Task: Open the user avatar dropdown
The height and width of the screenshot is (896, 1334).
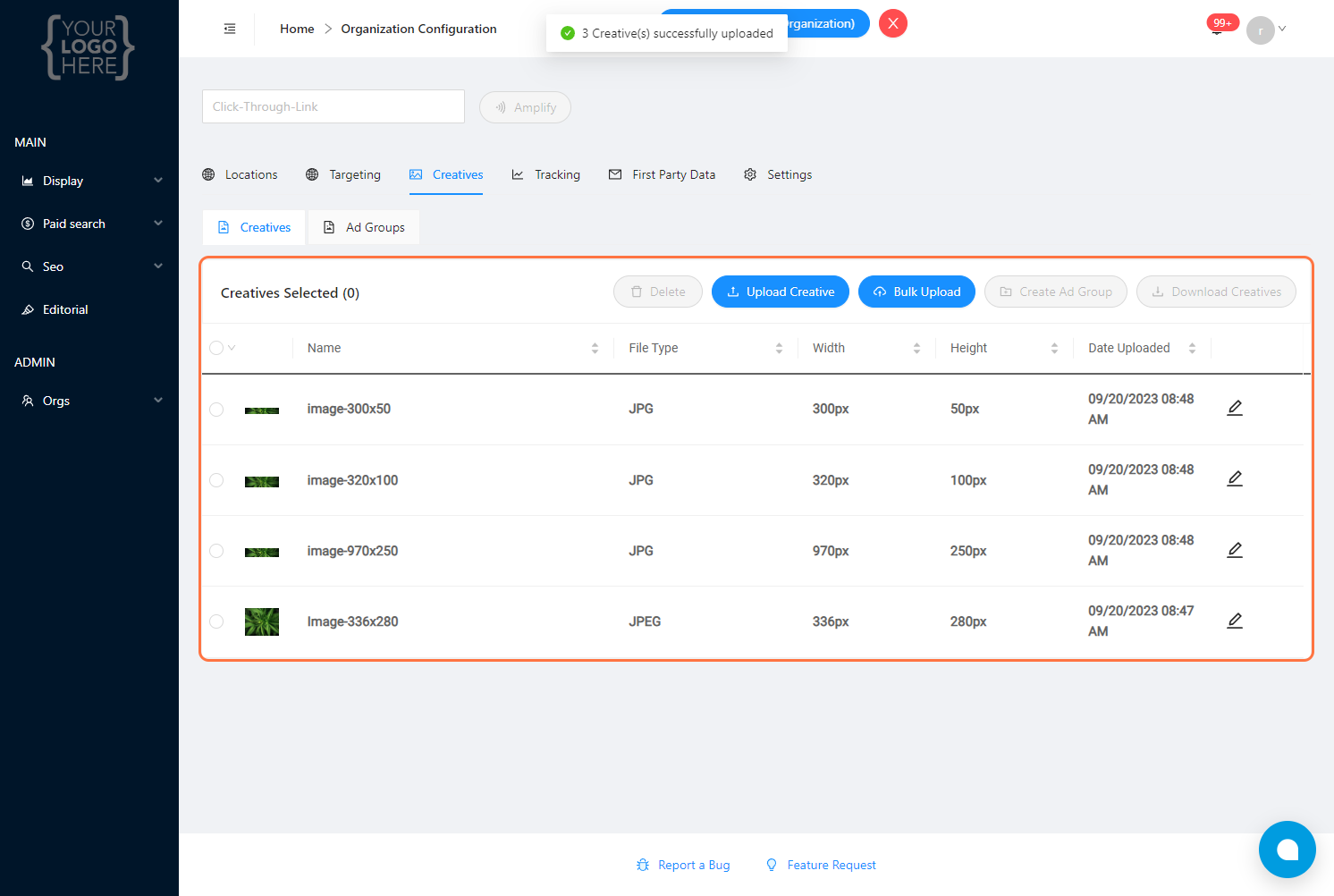Action: [1265, 30]
